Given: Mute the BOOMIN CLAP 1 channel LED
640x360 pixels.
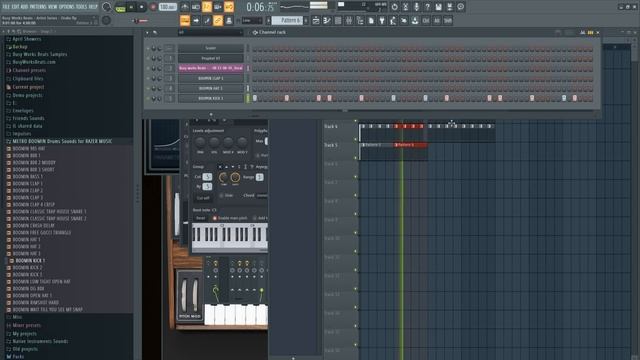Looking at the screenshot, I should click(148, 78).
